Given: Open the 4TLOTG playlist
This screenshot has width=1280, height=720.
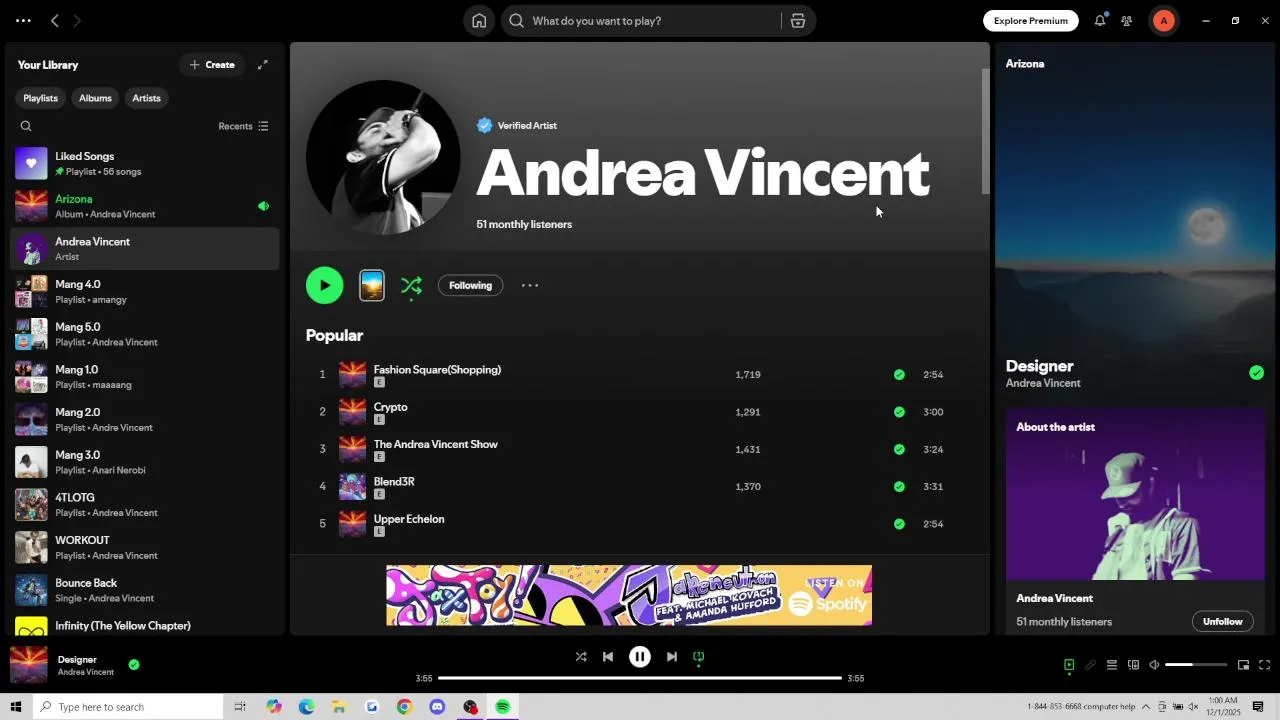Looking at the screenshot, I should [x=144, y=505].
